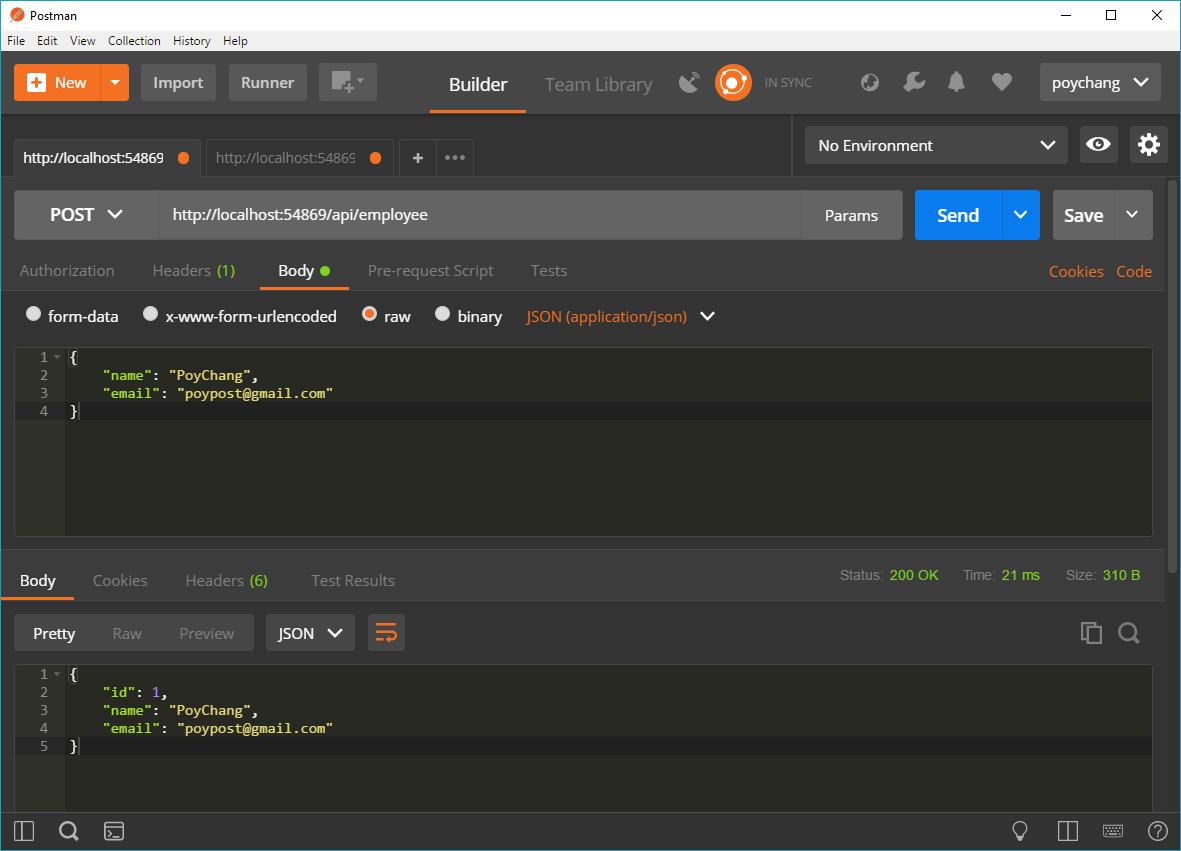Open the request Headers (1) tab
This screenshot has height=851, width=1181.
pyautogui.click(x=194, y=270)
